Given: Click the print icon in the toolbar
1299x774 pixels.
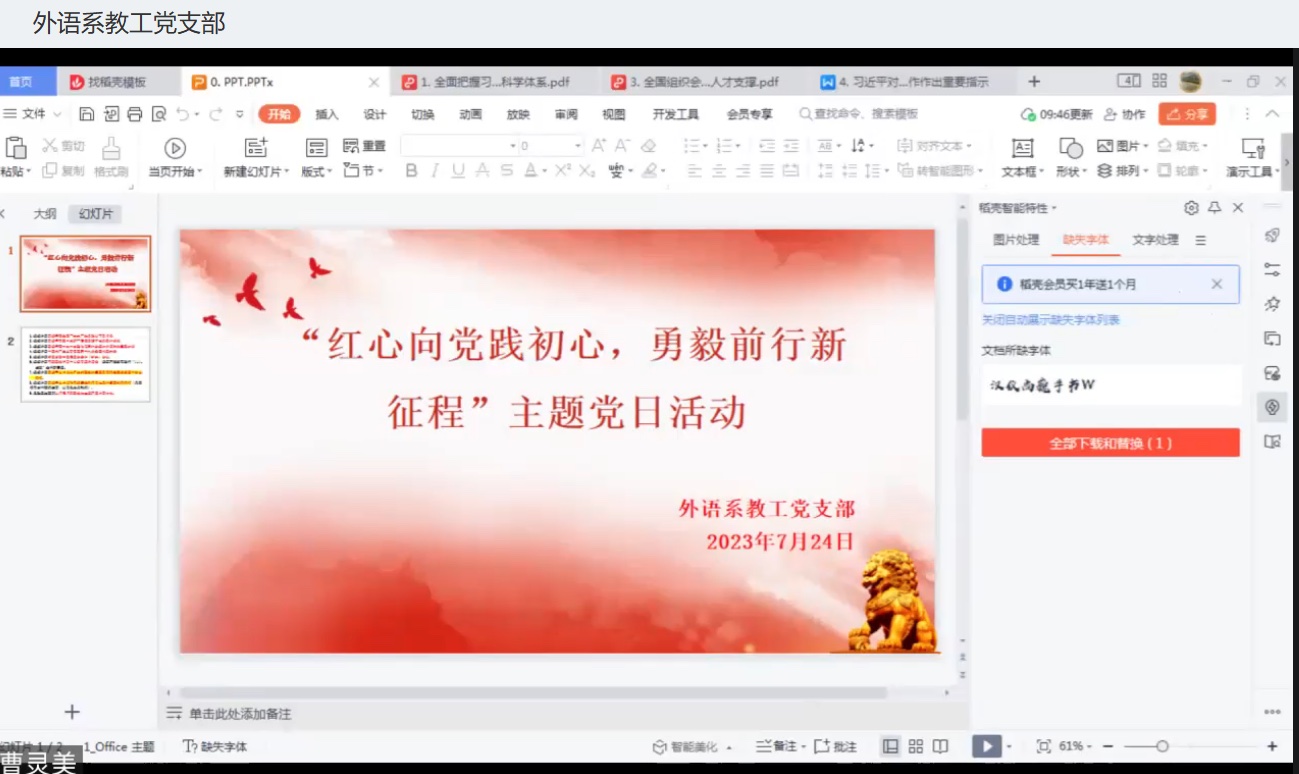Looking at the screenshot, I should point(135,114).
